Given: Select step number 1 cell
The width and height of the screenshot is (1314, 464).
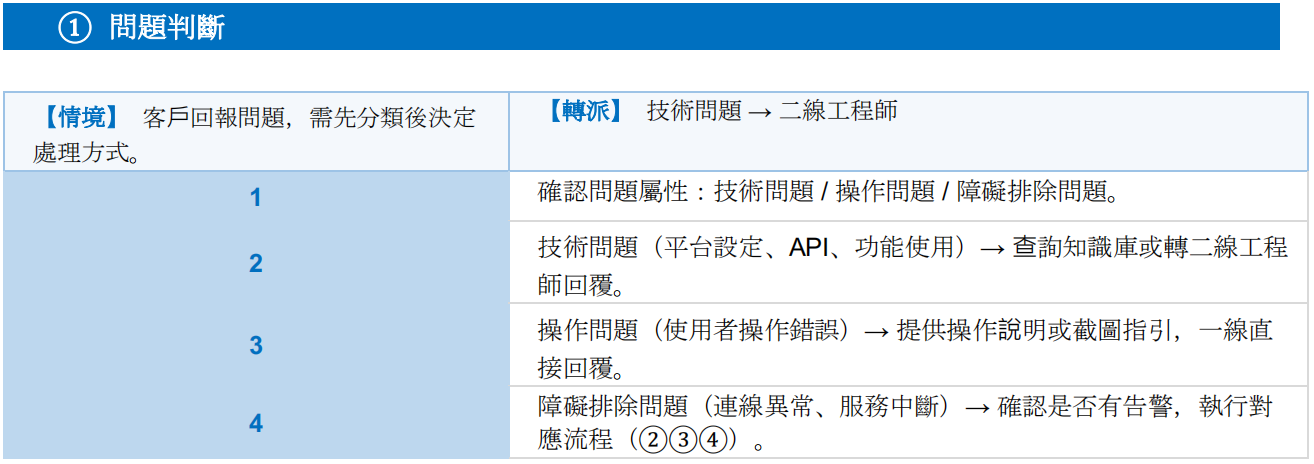Looking at the screenshot, I should [256, 197].
